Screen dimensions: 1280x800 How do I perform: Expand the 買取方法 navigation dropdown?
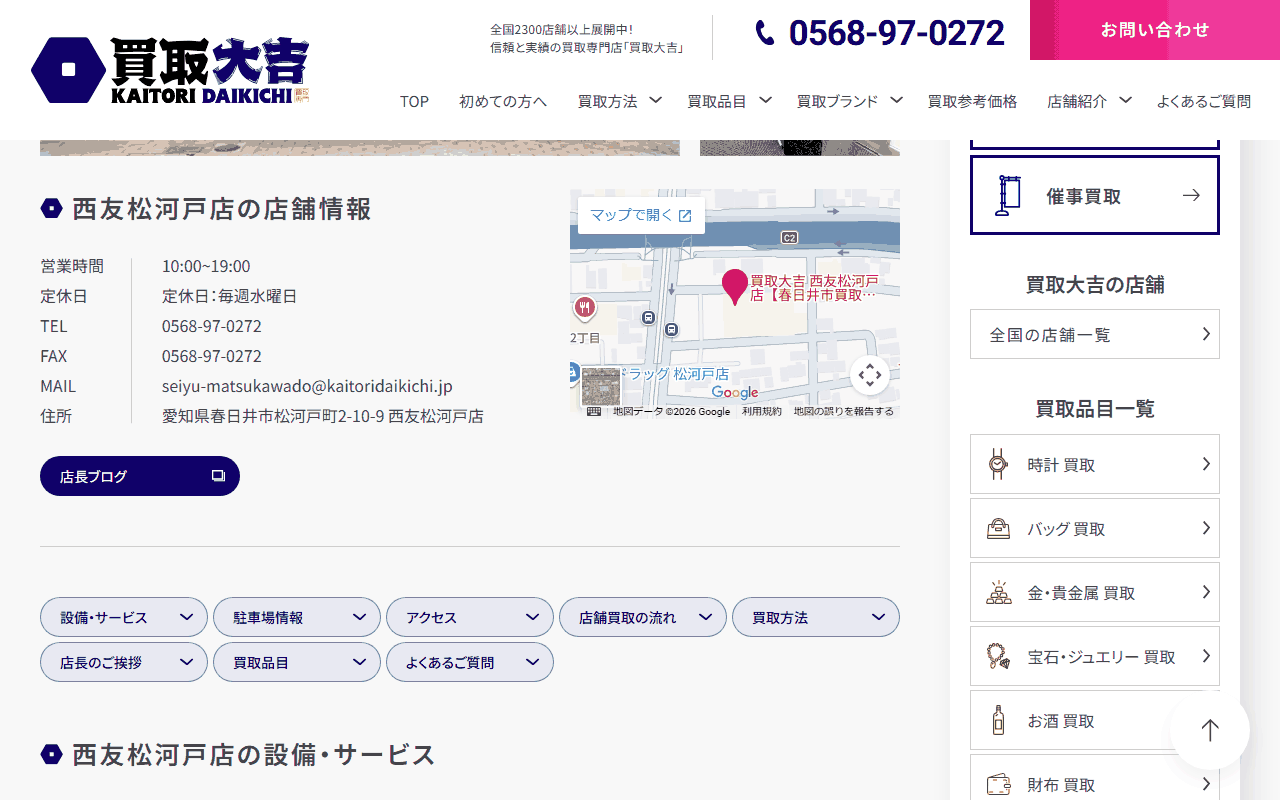(x=620, y=101)
